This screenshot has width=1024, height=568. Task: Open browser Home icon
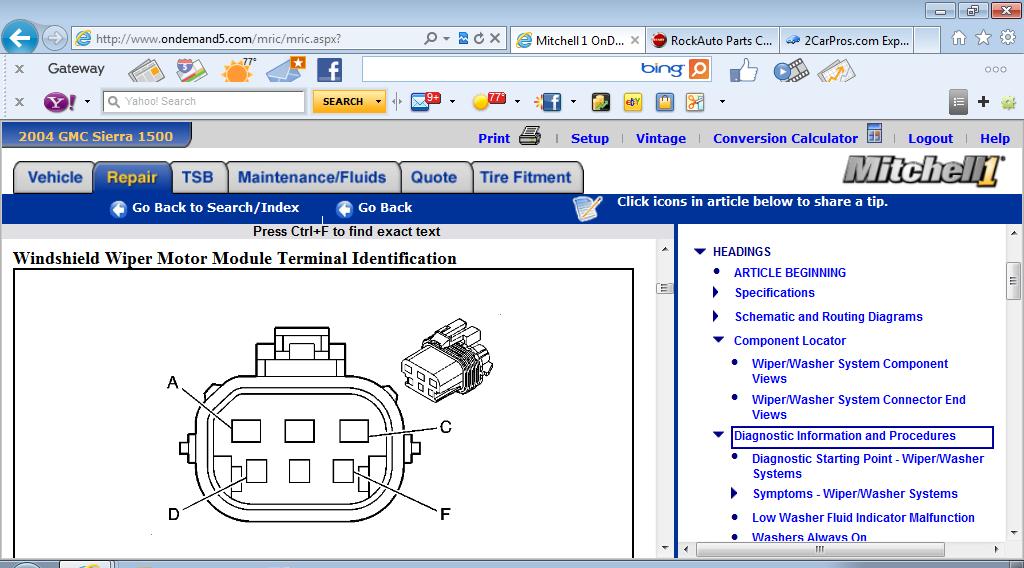pos(959,38)
